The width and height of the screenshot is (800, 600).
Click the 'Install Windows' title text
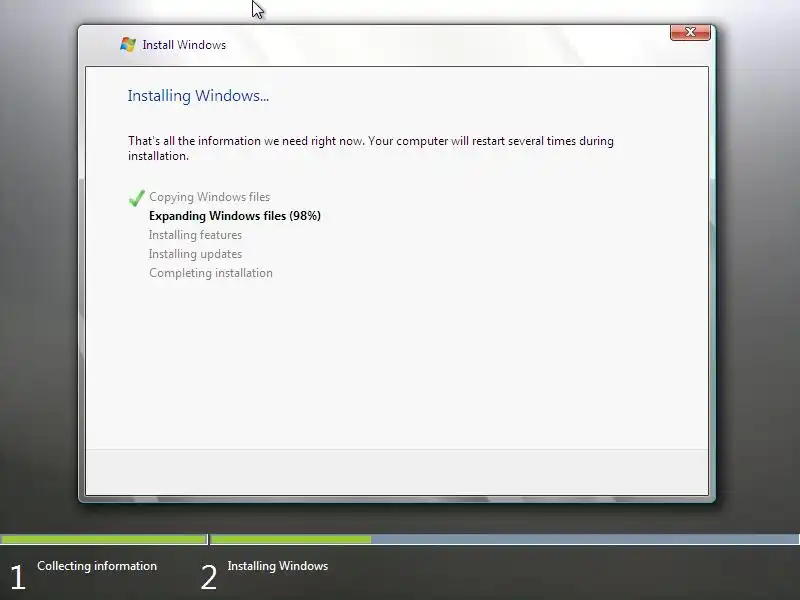[184, 45]
